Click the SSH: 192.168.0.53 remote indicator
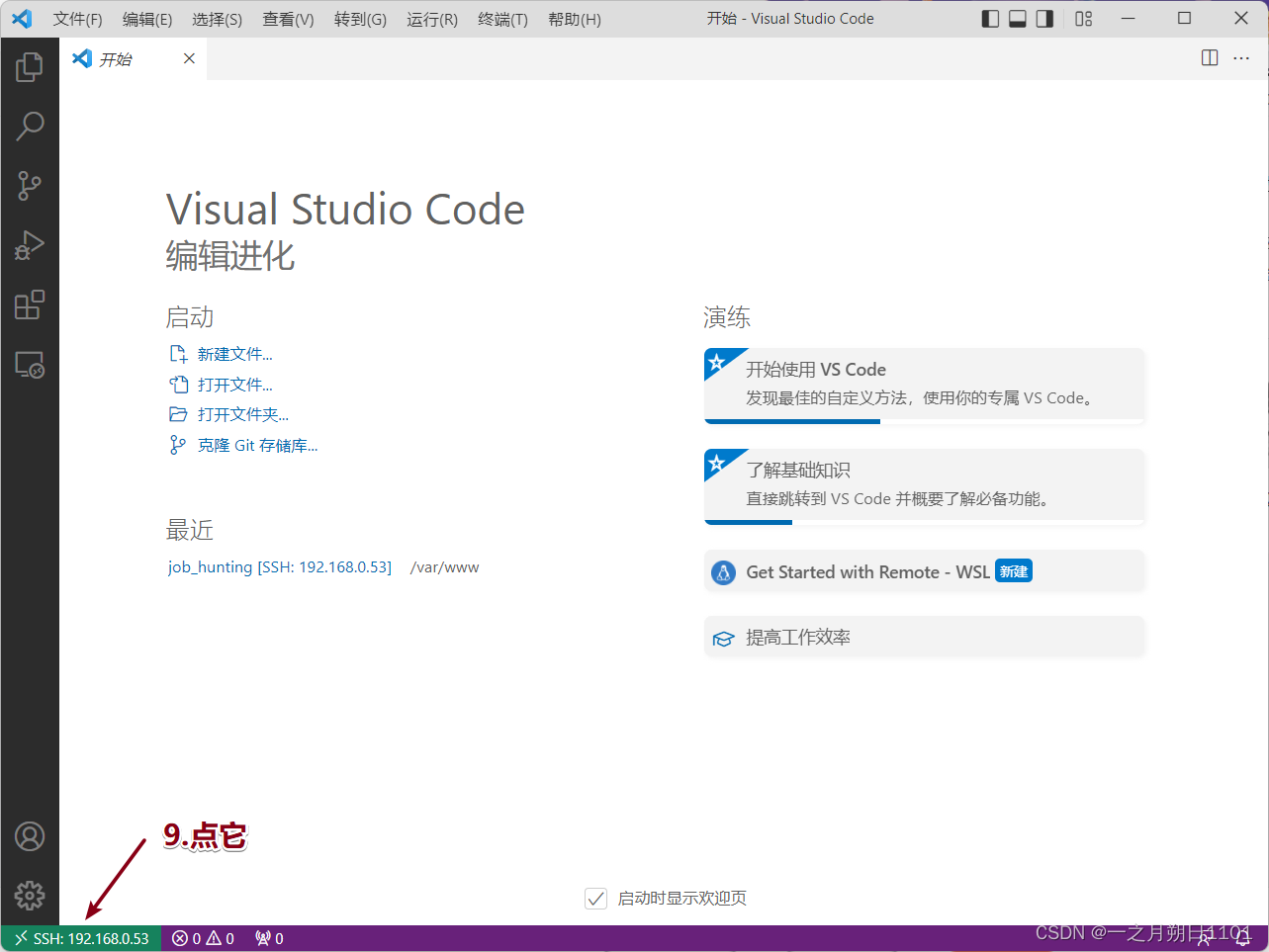 coord(81,938)
